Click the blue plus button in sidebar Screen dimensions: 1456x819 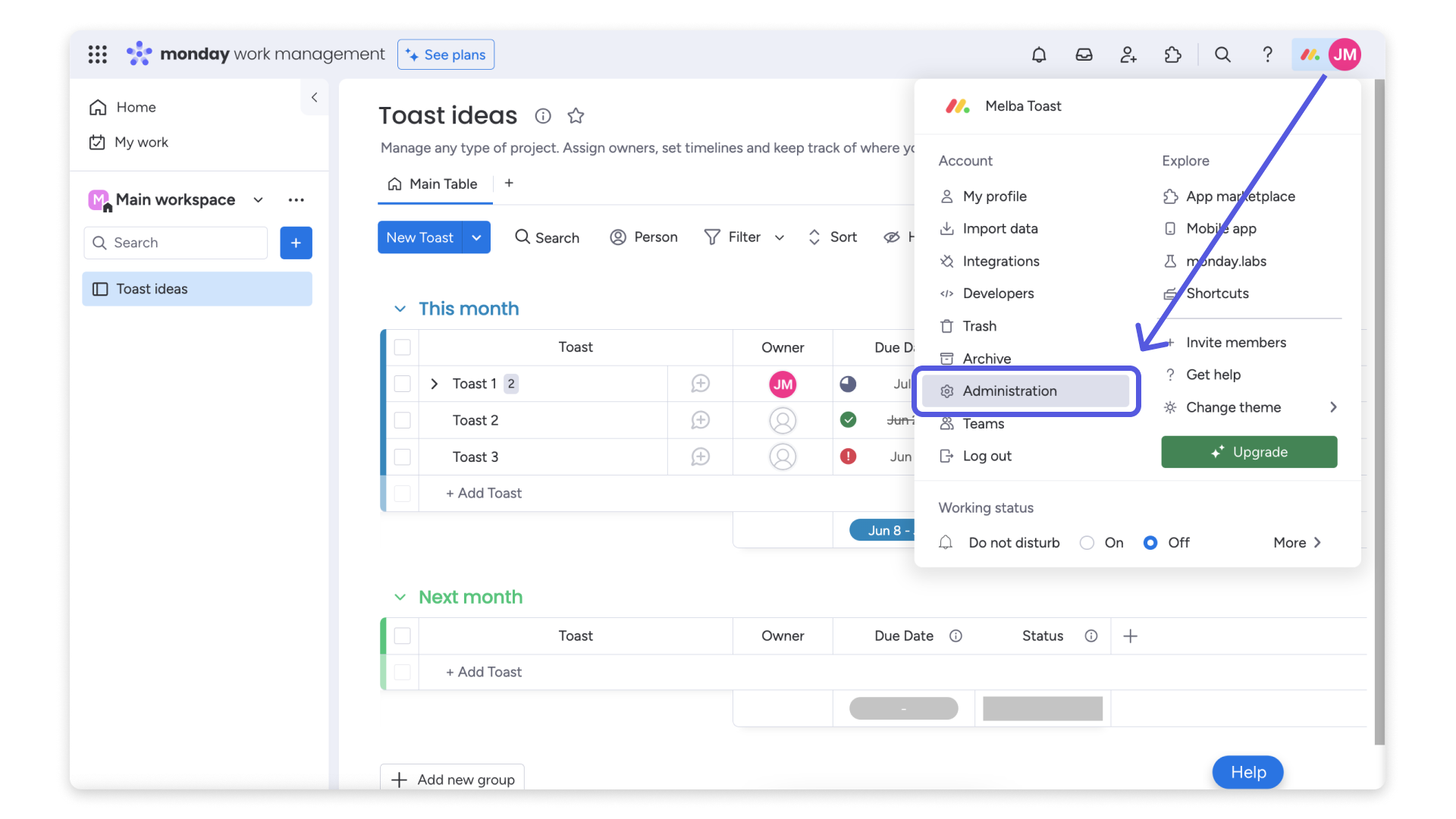(296, 243)
